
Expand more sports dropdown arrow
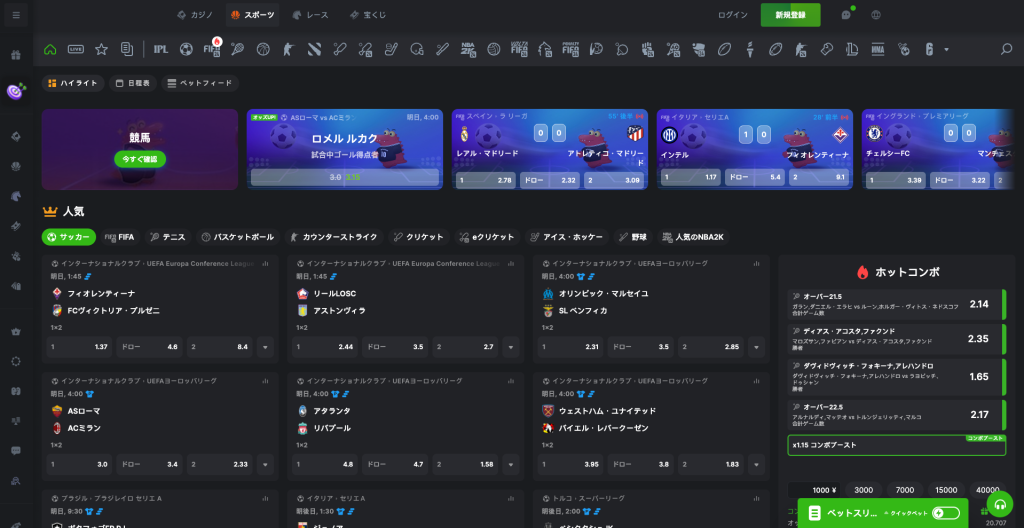[x=946, y=50]
